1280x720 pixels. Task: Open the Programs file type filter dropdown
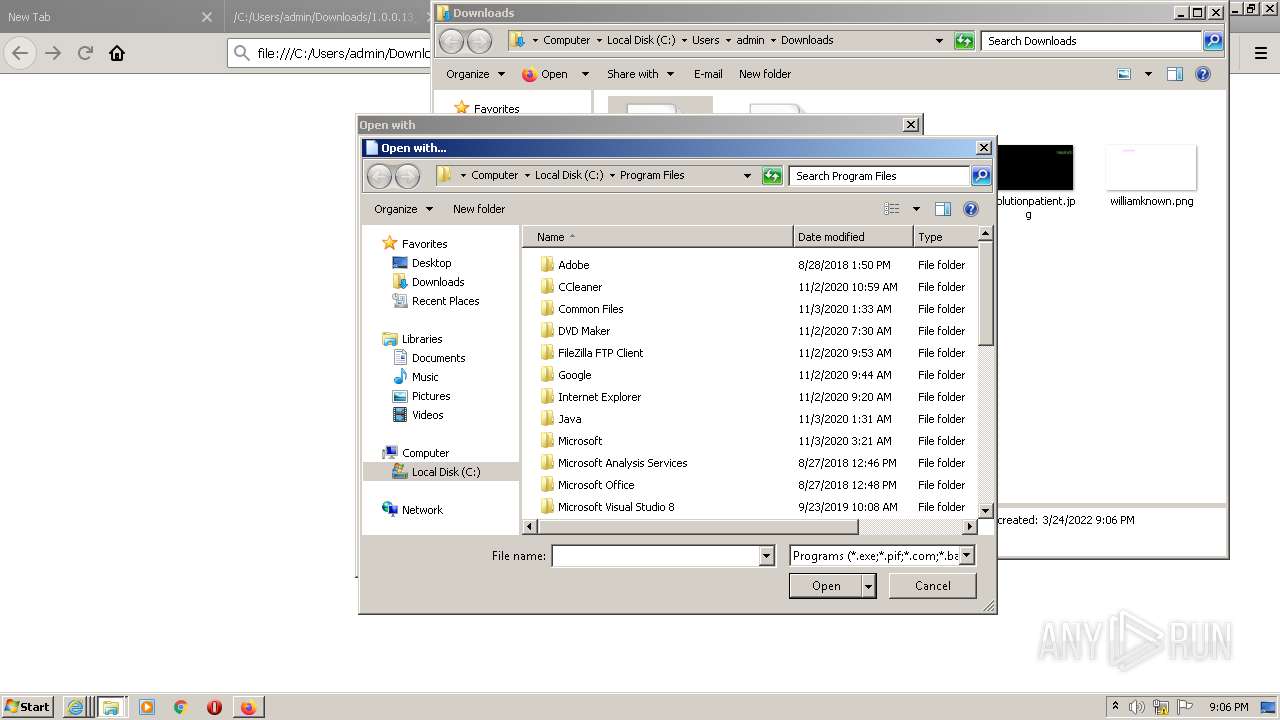click(x=966, y=556)
